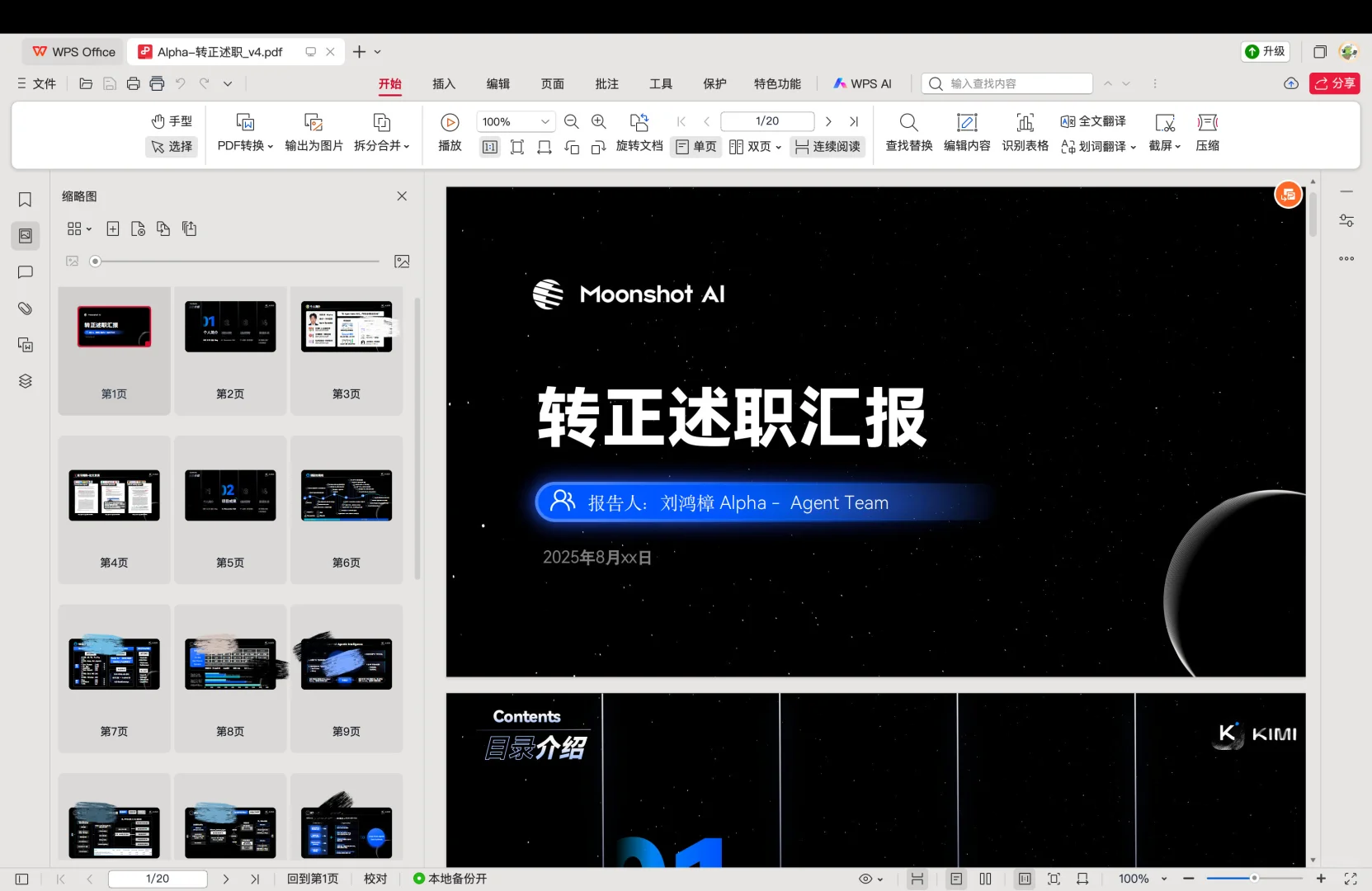Select the 第6页 thumbnail
The height and width of the screenshot is (891, 1372).
(x=347, y=510)
